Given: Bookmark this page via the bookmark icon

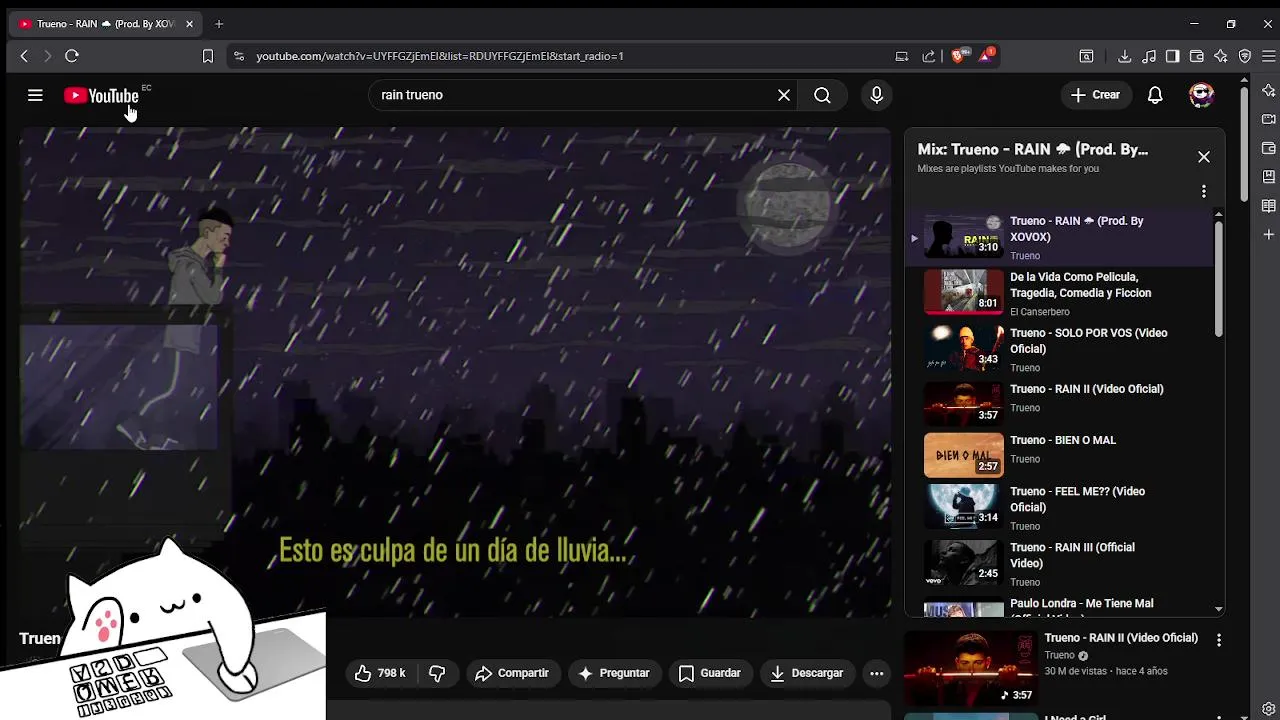Looking at the screenshot, I should [x=208, y=56].
